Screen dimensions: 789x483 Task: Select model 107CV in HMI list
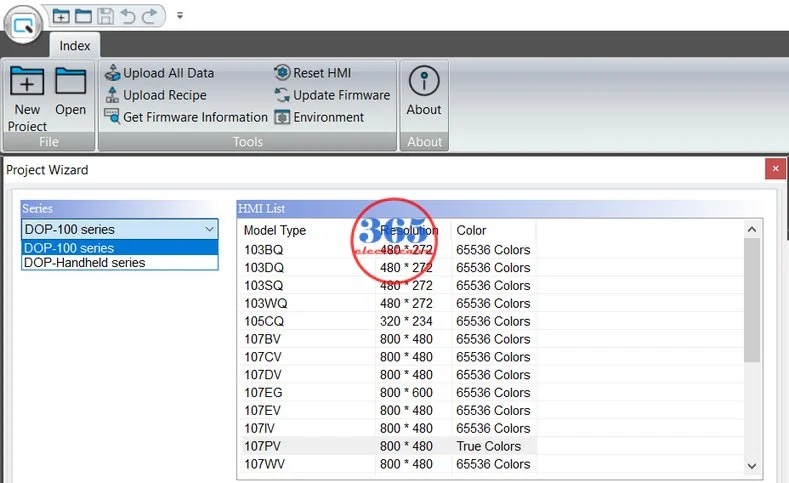[263, 357]
